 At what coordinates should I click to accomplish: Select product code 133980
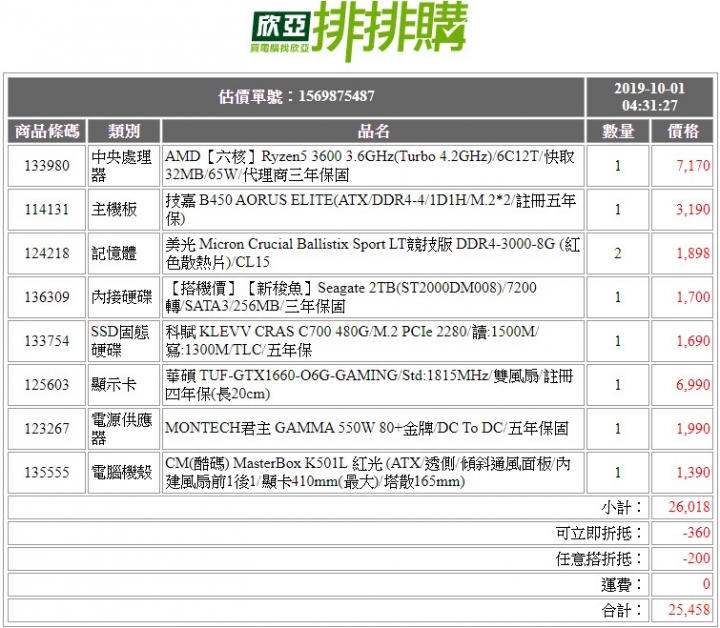click(47, 165)
